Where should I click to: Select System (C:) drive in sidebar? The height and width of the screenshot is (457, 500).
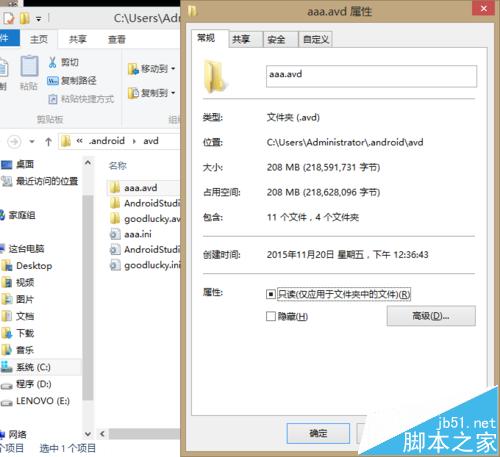[26, 367]
